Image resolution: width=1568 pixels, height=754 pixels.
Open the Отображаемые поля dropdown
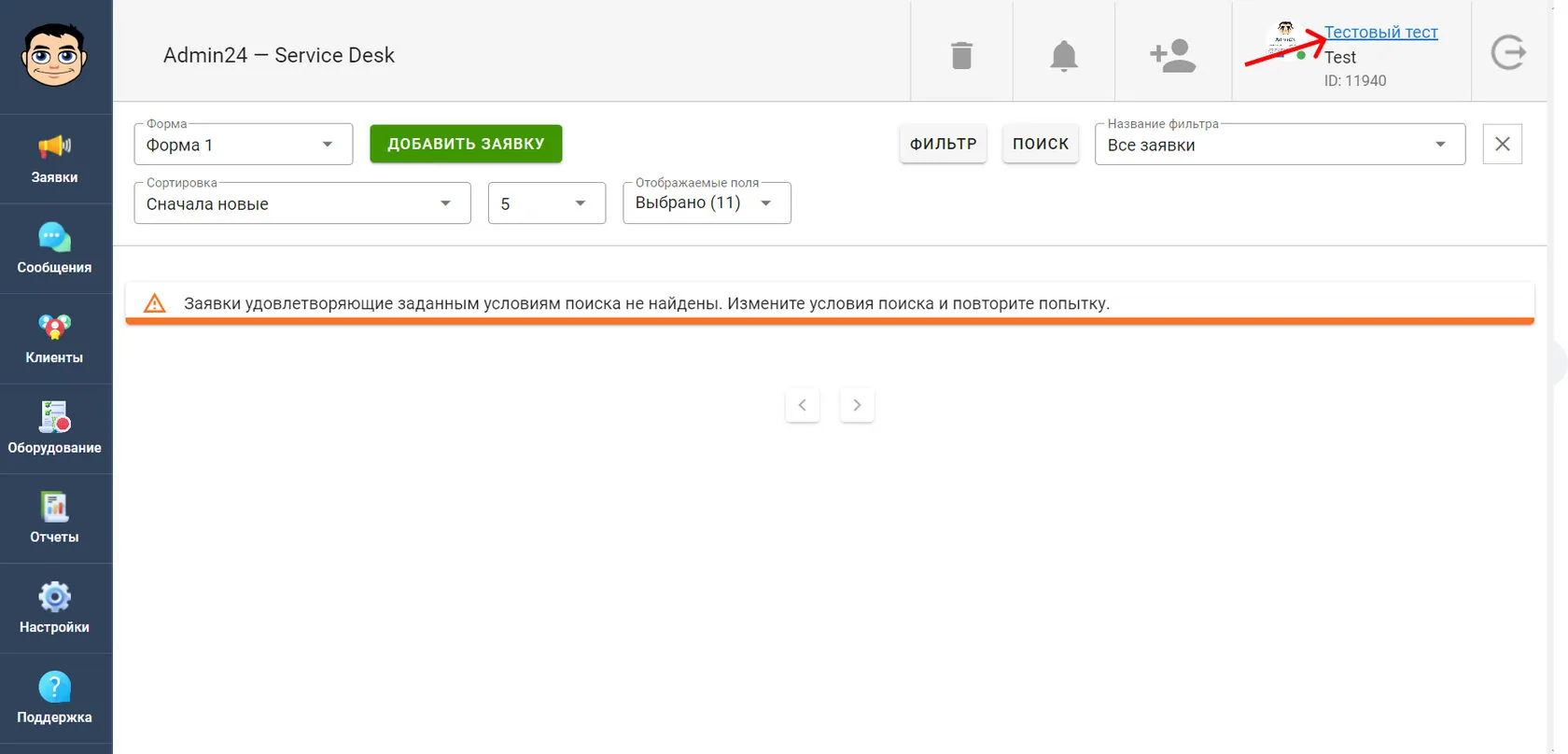(x=707, y=202)
